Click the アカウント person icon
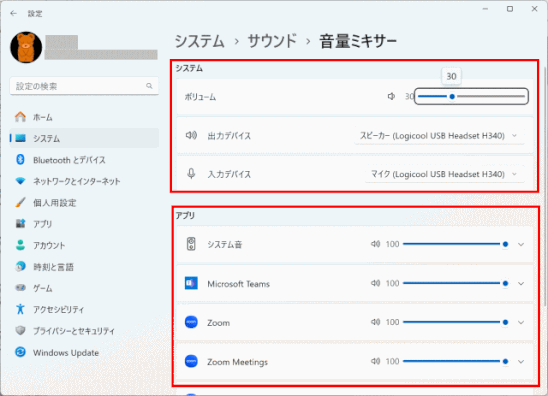548x396 pixels. 20,245
